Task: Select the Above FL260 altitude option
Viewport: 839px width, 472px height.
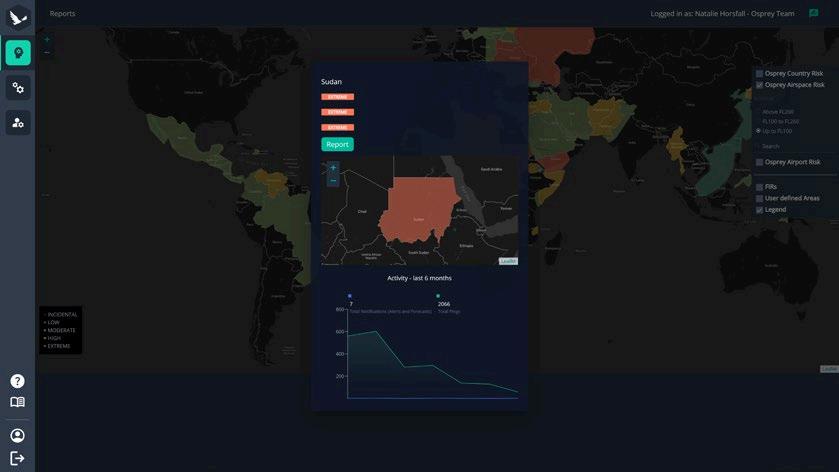Action: (x=777, y=112)
